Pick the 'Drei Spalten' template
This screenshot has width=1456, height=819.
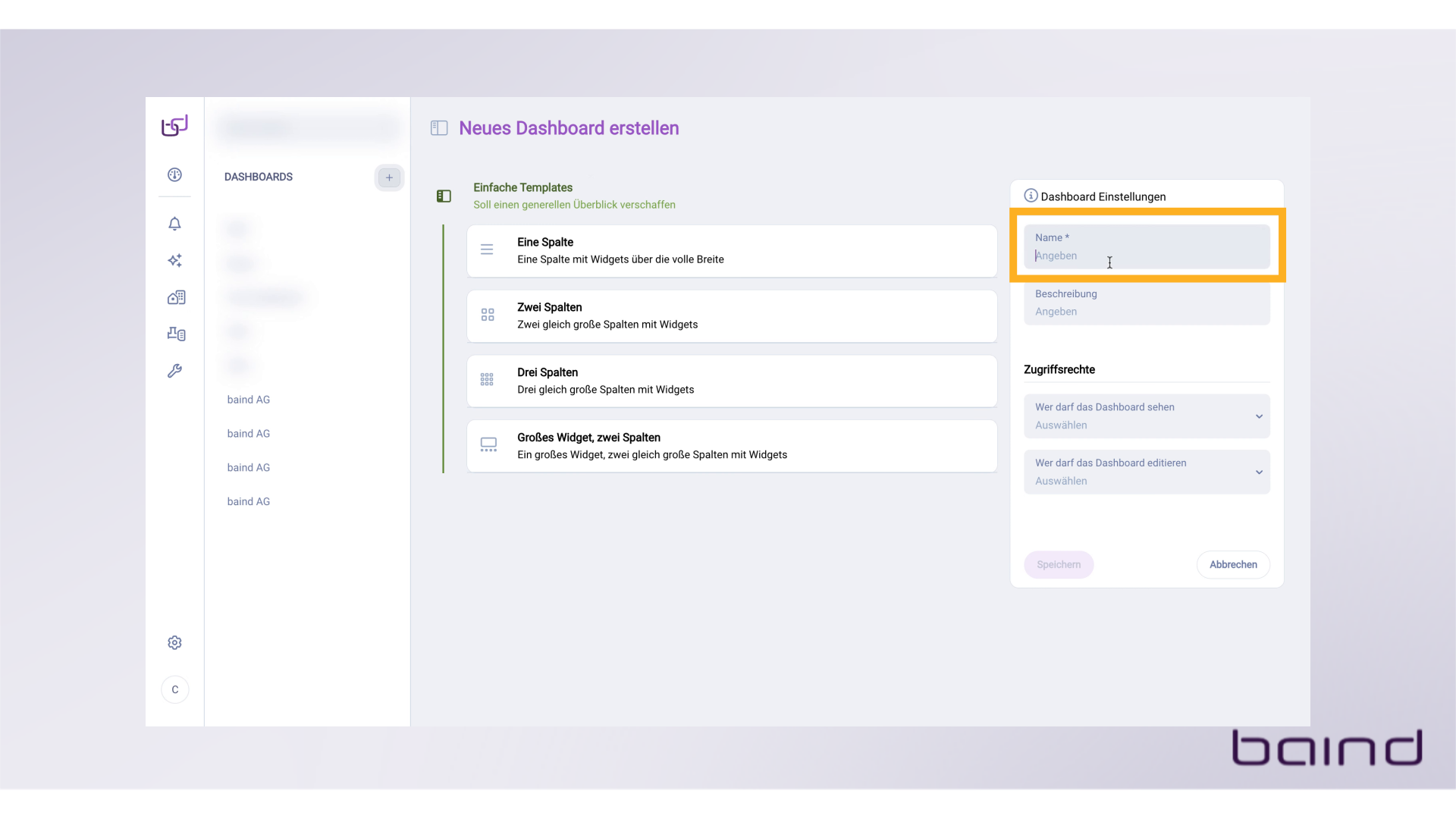coord(731,381)
